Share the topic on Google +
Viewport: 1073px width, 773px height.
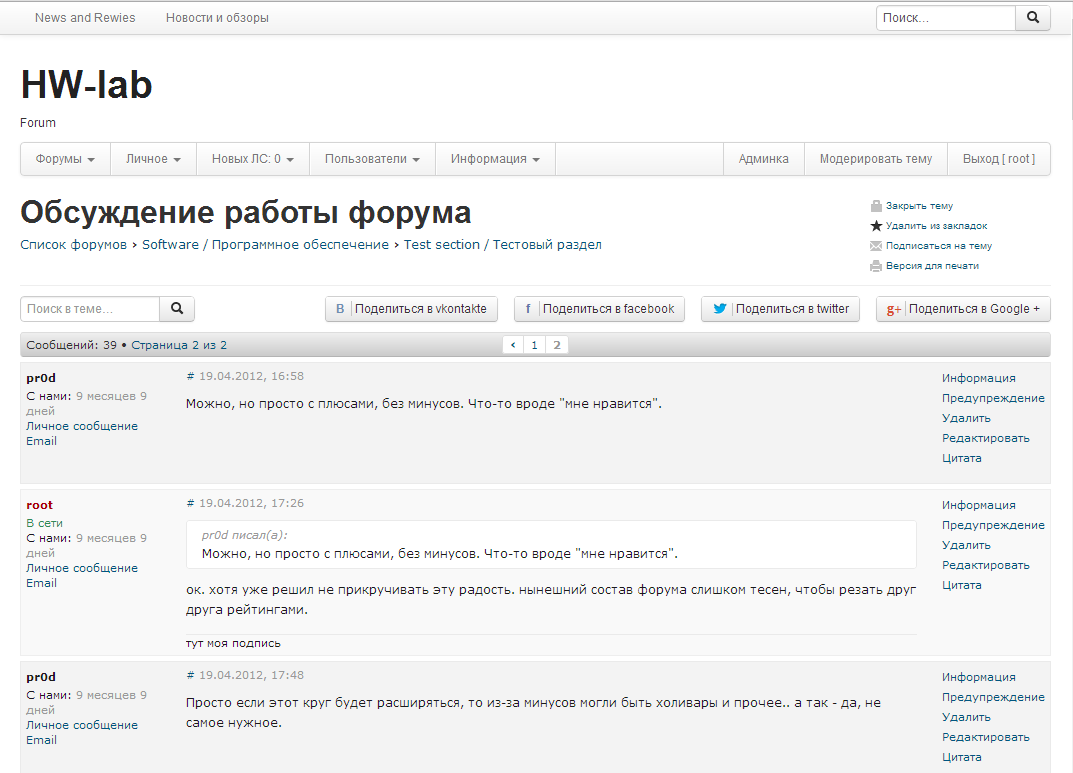pyautogui.click(x=963, y=309)
